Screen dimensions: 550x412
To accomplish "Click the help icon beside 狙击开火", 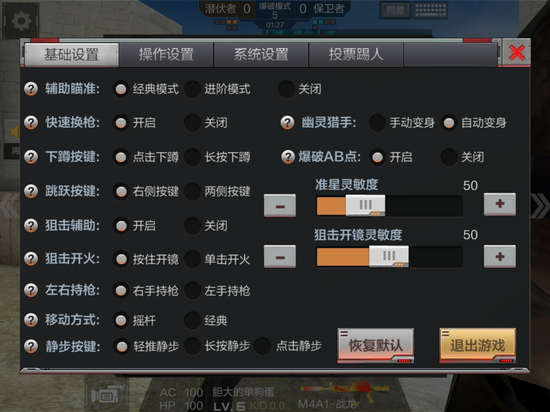I will (x=31, y=259).
